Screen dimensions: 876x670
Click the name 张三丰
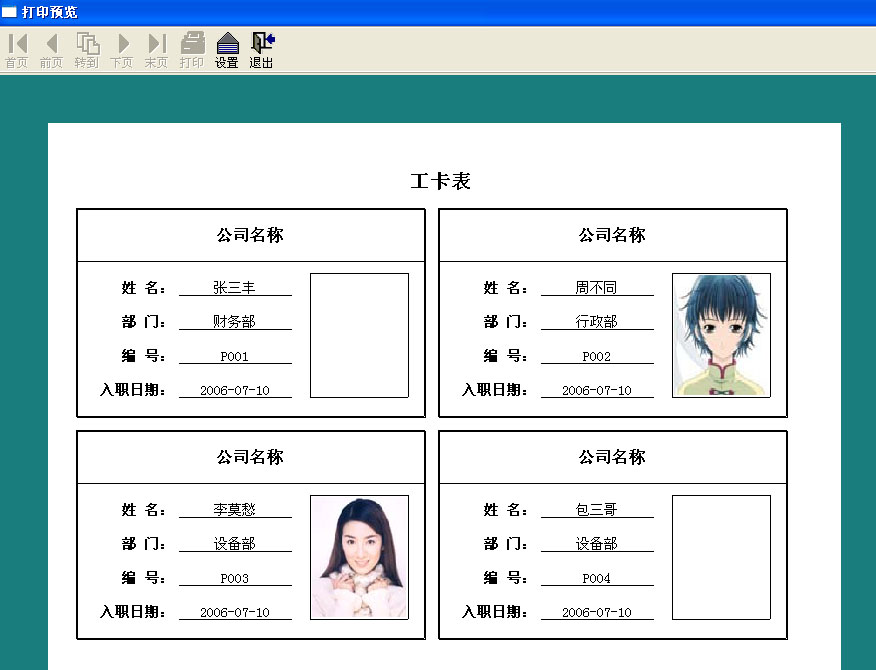pyautogui.click(x=234, y=287)
